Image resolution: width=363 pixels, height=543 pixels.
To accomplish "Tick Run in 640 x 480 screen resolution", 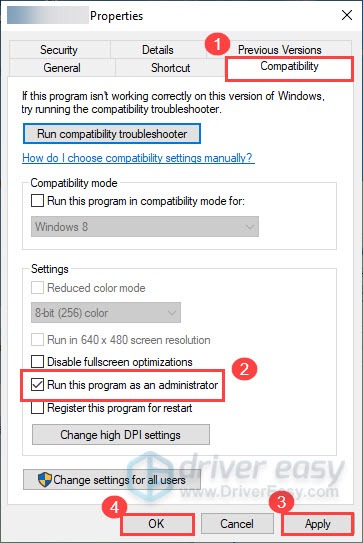I will click(x=37, y=339).
